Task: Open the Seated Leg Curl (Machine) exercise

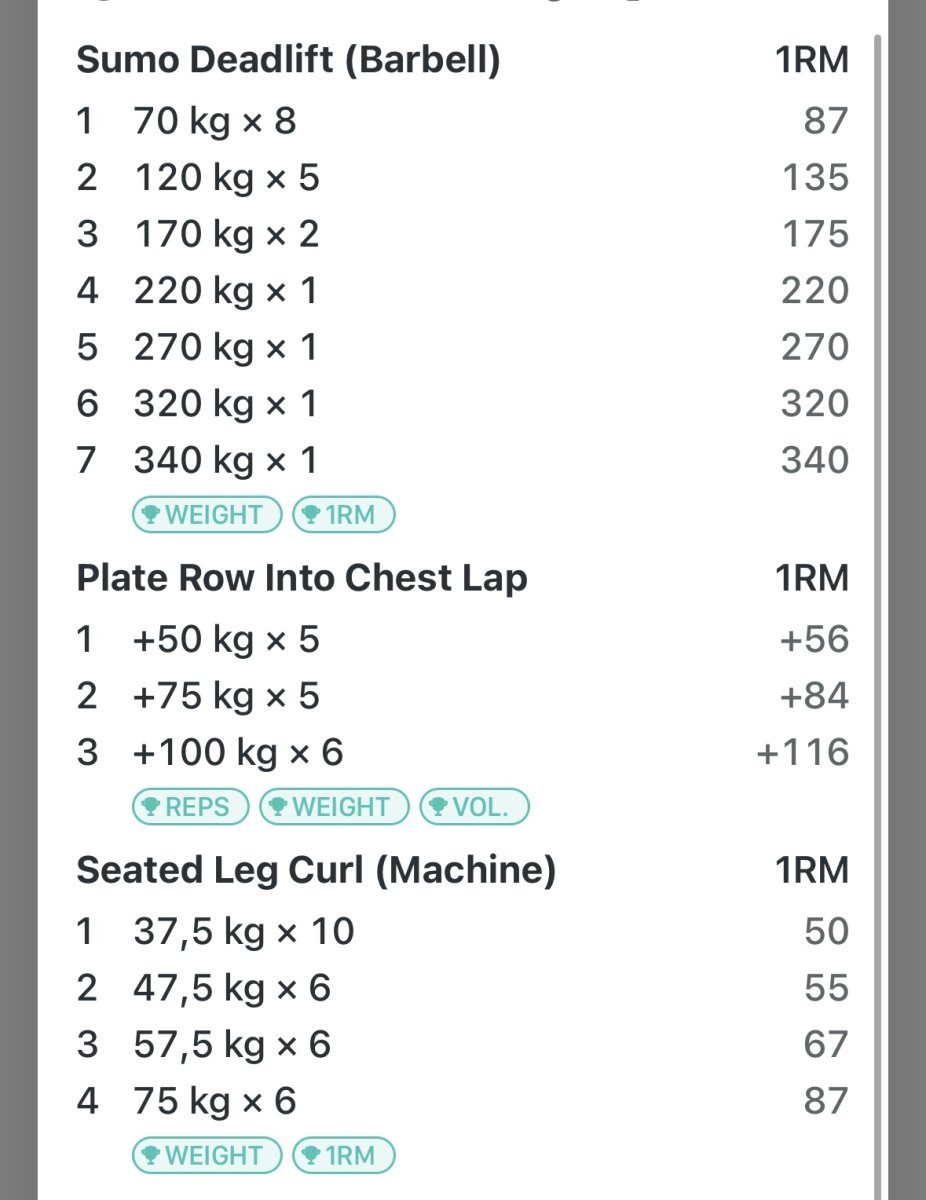Action: point(316,871)
